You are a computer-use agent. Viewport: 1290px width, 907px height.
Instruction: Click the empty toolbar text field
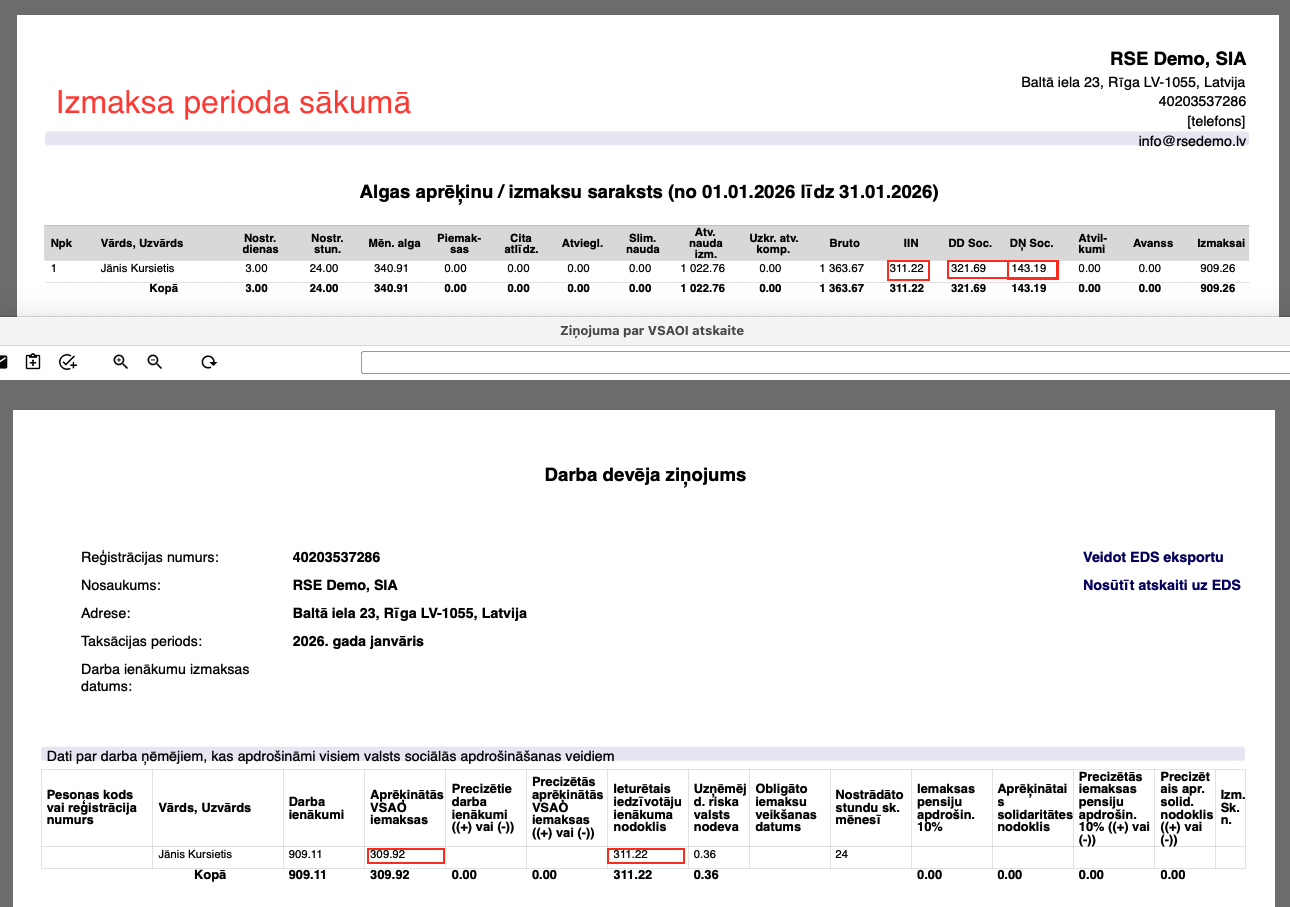click(820, 362)
